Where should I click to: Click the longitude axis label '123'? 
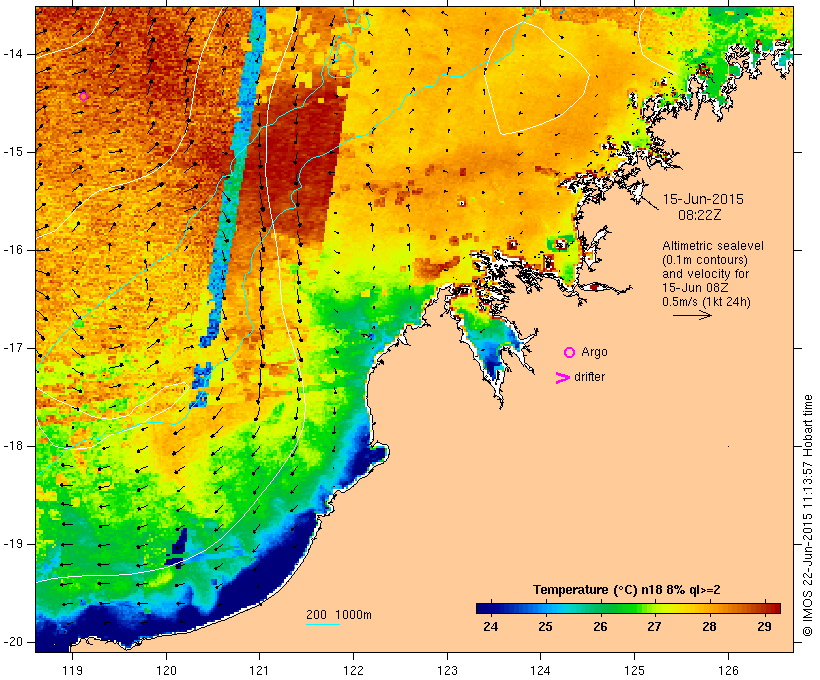point(447,670)
